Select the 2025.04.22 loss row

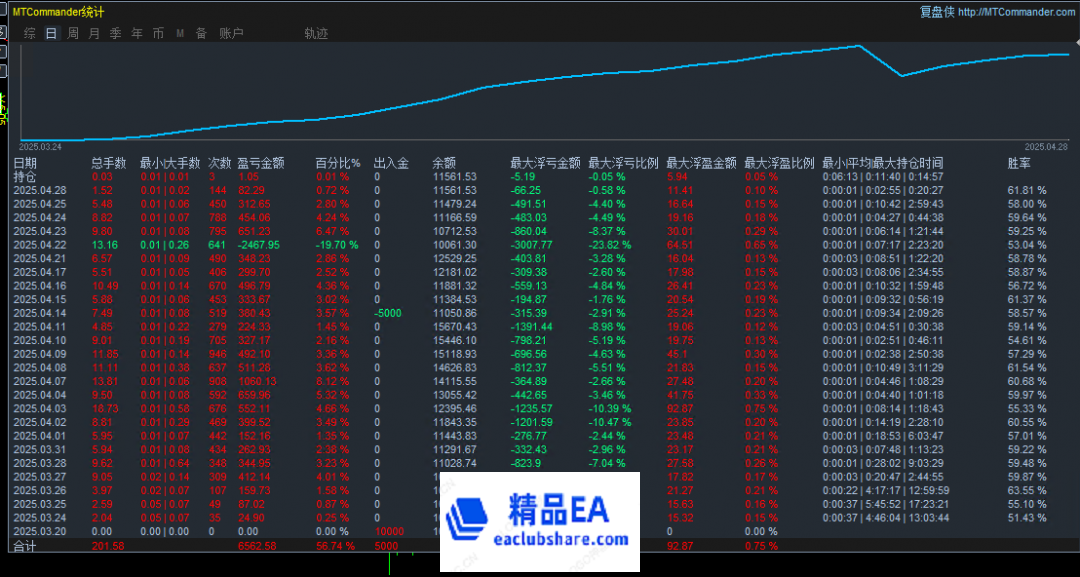pyautogui.click(x=40, y=245)
